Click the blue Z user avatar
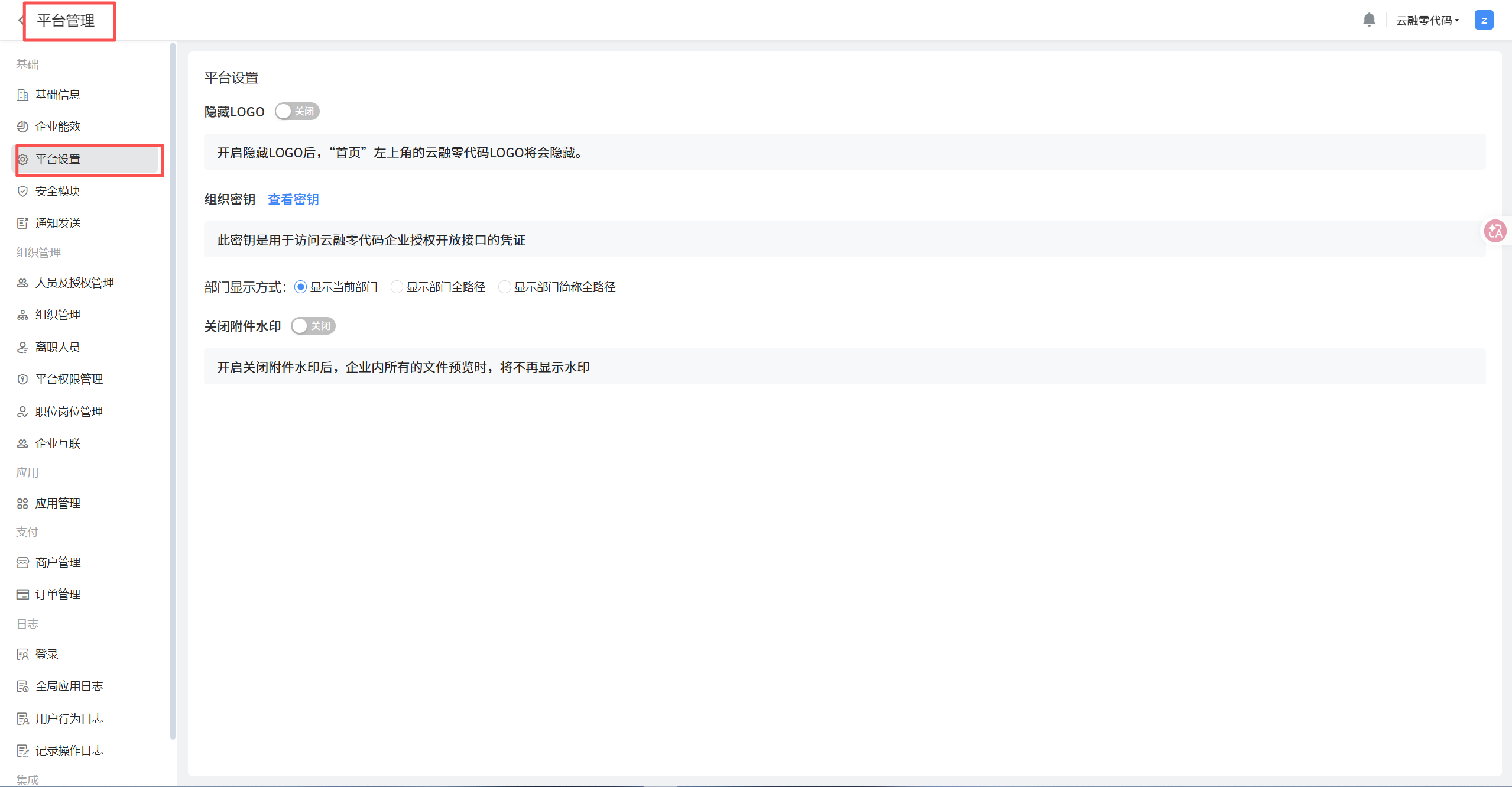This screenshot has height=787, width=1512. 1484,20
